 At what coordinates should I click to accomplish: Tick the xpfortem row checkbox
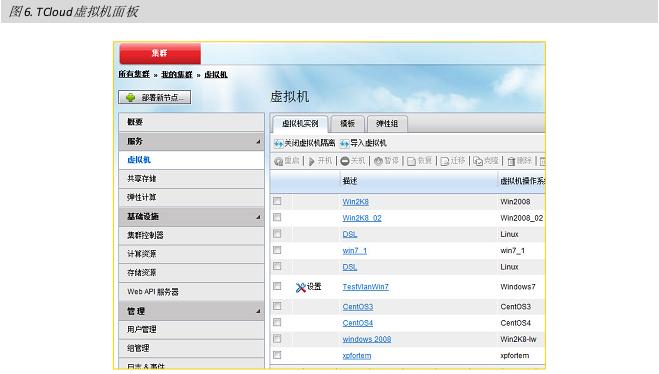(277, 355)
